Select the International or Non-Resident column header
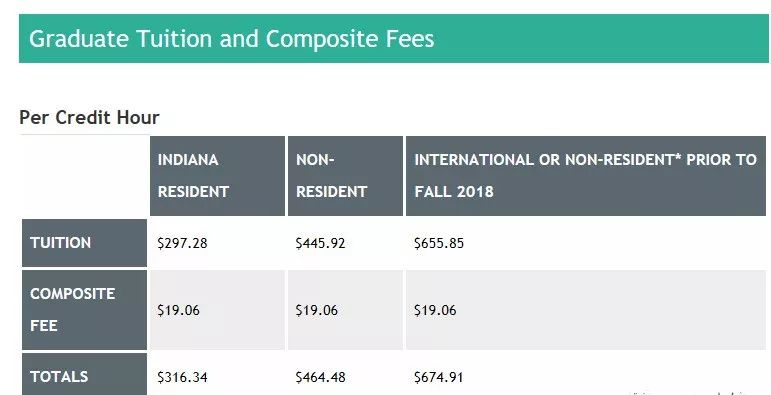This screenshot has height=395, width=771. tap(586, 176)
